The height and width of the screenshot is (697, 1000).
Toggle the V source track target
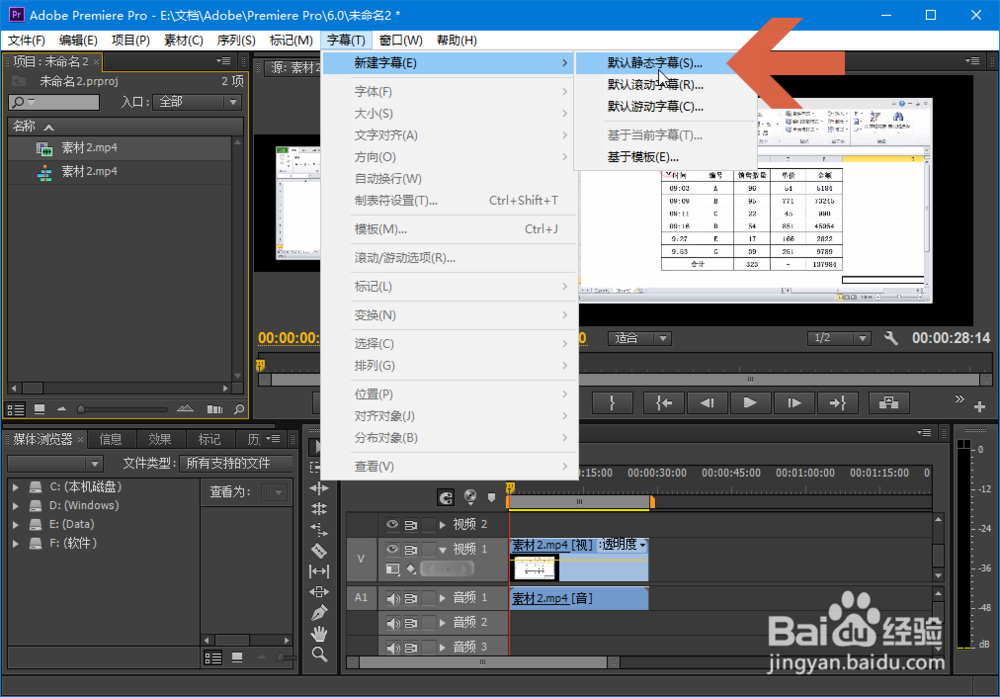click(362, 559)
